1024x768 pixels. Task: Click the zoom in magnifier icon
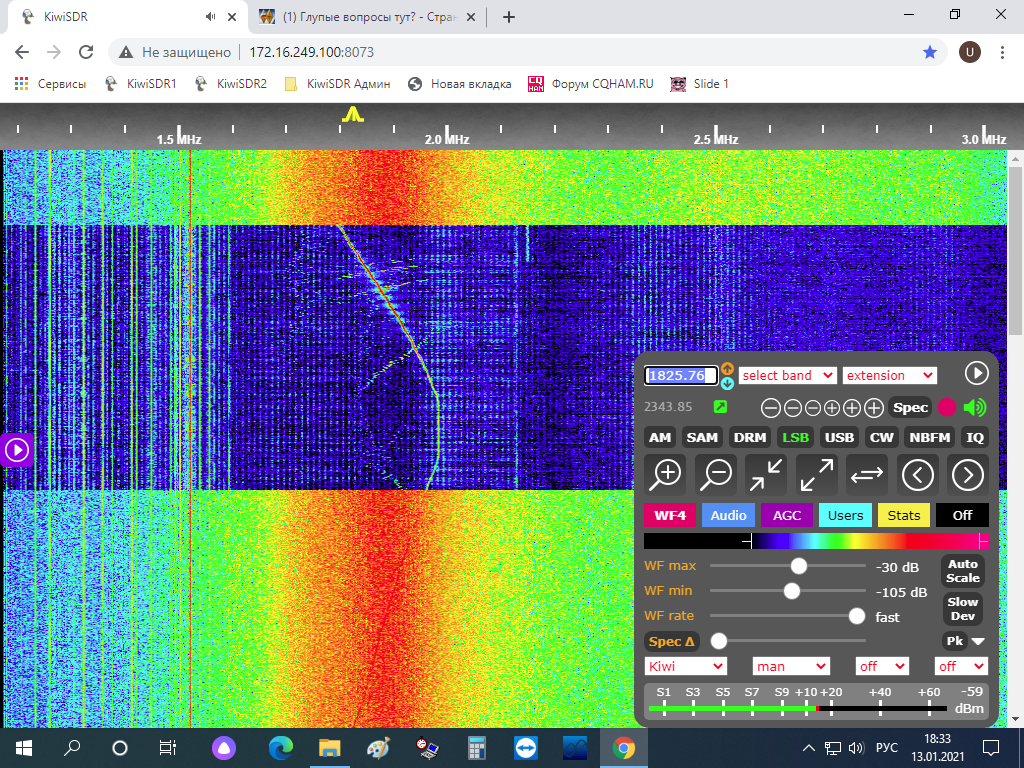pyautogui.click(x=666, y=474)
